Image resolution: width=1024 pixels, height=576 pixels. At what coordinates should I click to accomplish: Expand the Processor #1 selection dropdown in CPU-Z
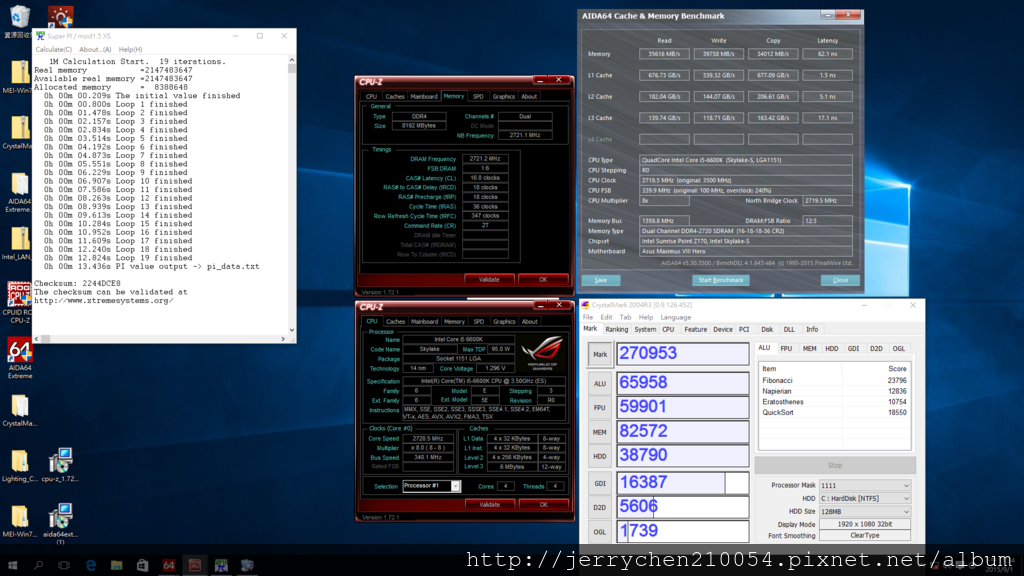431,486
